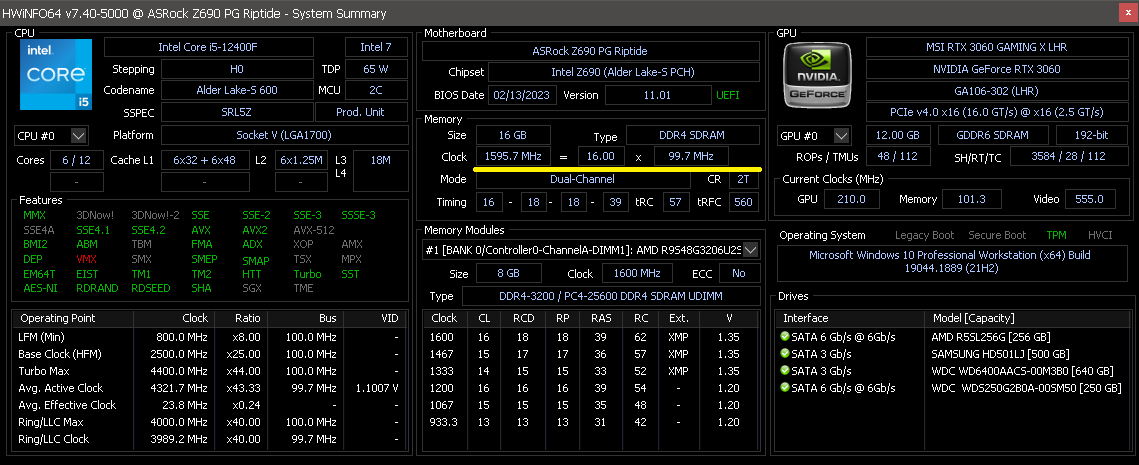
Task: Open the CPU #0 selector dropdown
Action: coord(79,135)
